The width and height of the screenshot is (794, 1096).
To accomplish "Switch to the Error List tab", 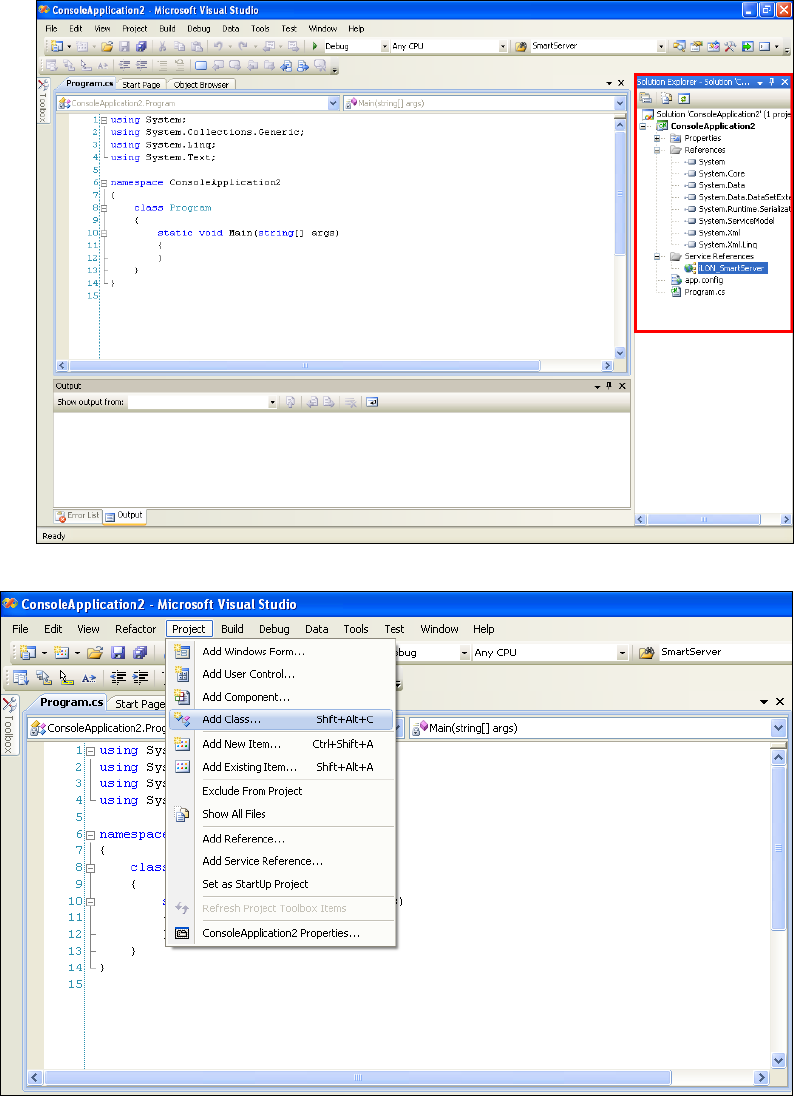I will coord(78,516).
